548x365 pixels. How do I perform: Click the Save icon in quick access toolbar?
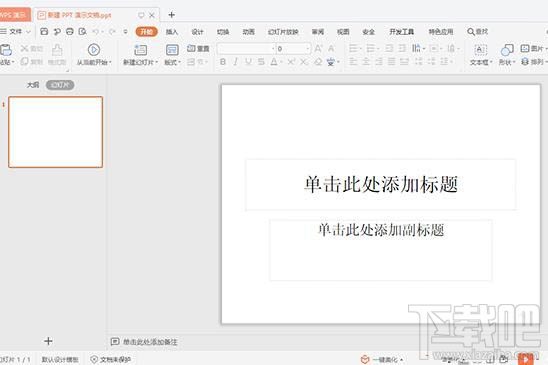point(44,31)
